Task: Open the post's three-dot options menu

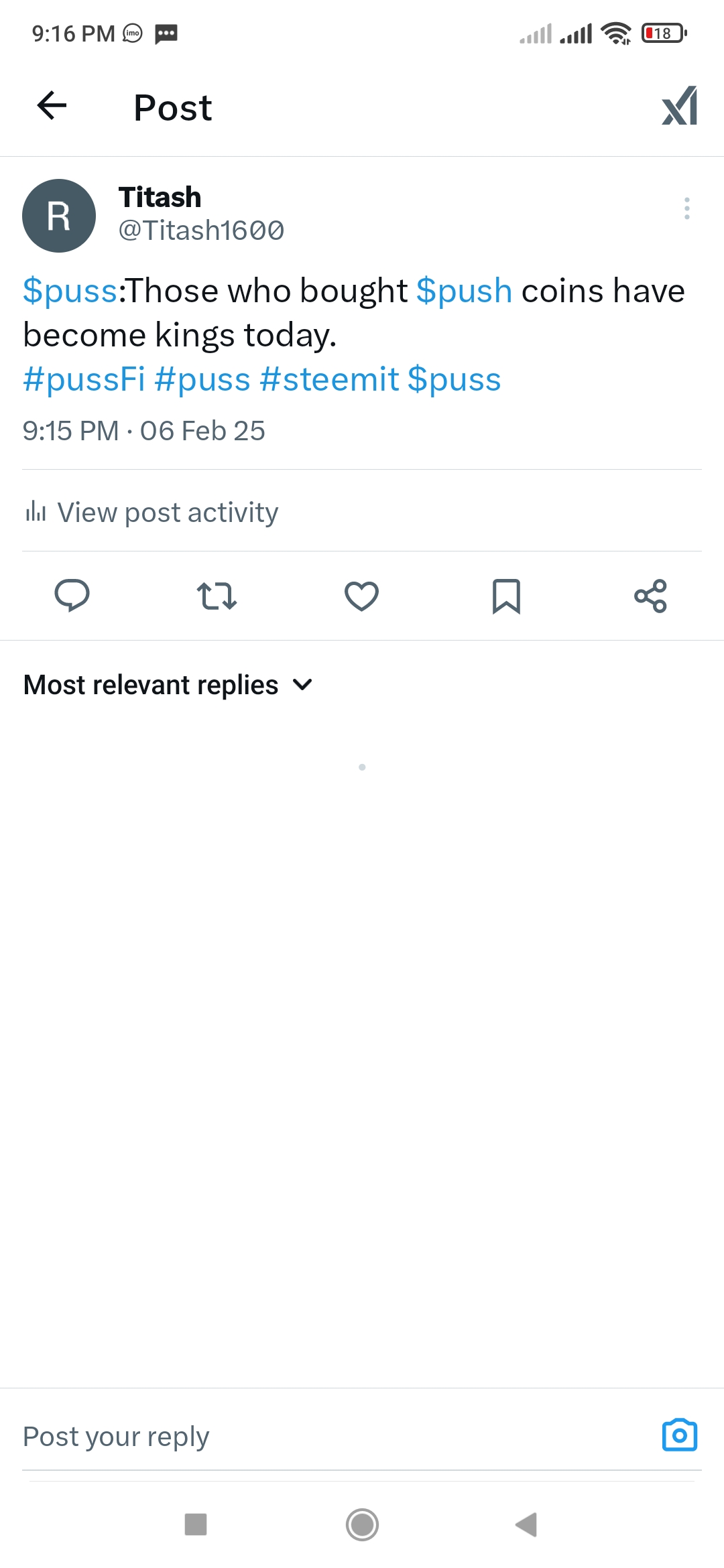Action: tap(686, 208)
